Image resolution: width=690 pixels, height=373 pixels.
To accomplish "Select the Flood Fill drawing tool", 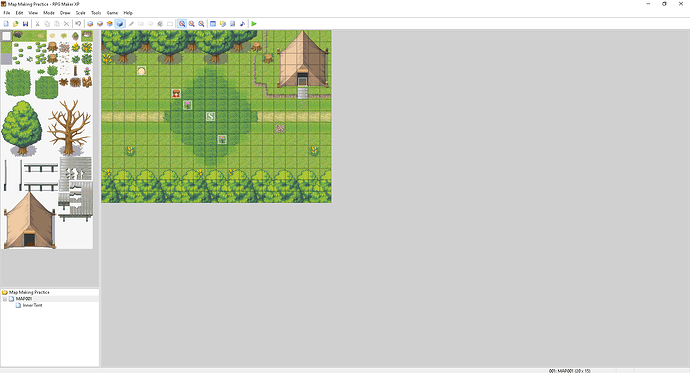I will click(160, 24).
